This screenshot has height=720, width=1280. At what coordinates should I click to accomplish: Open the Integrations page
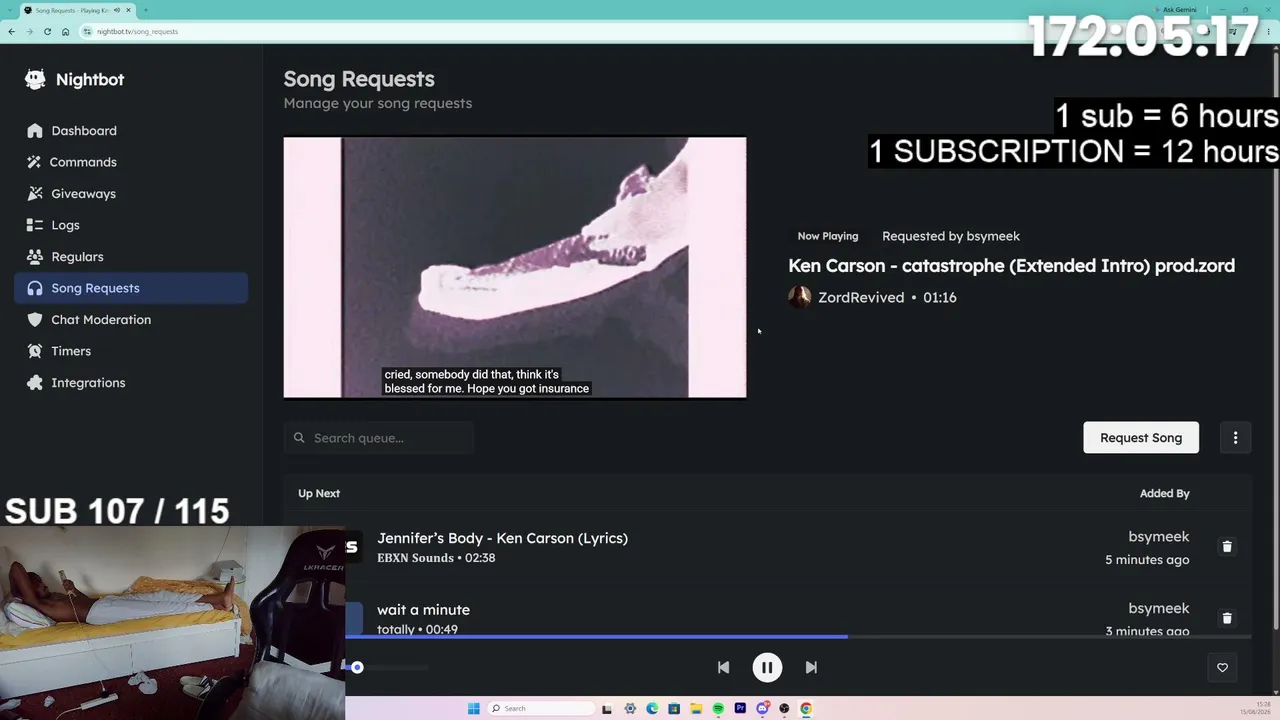pos(131,383)
